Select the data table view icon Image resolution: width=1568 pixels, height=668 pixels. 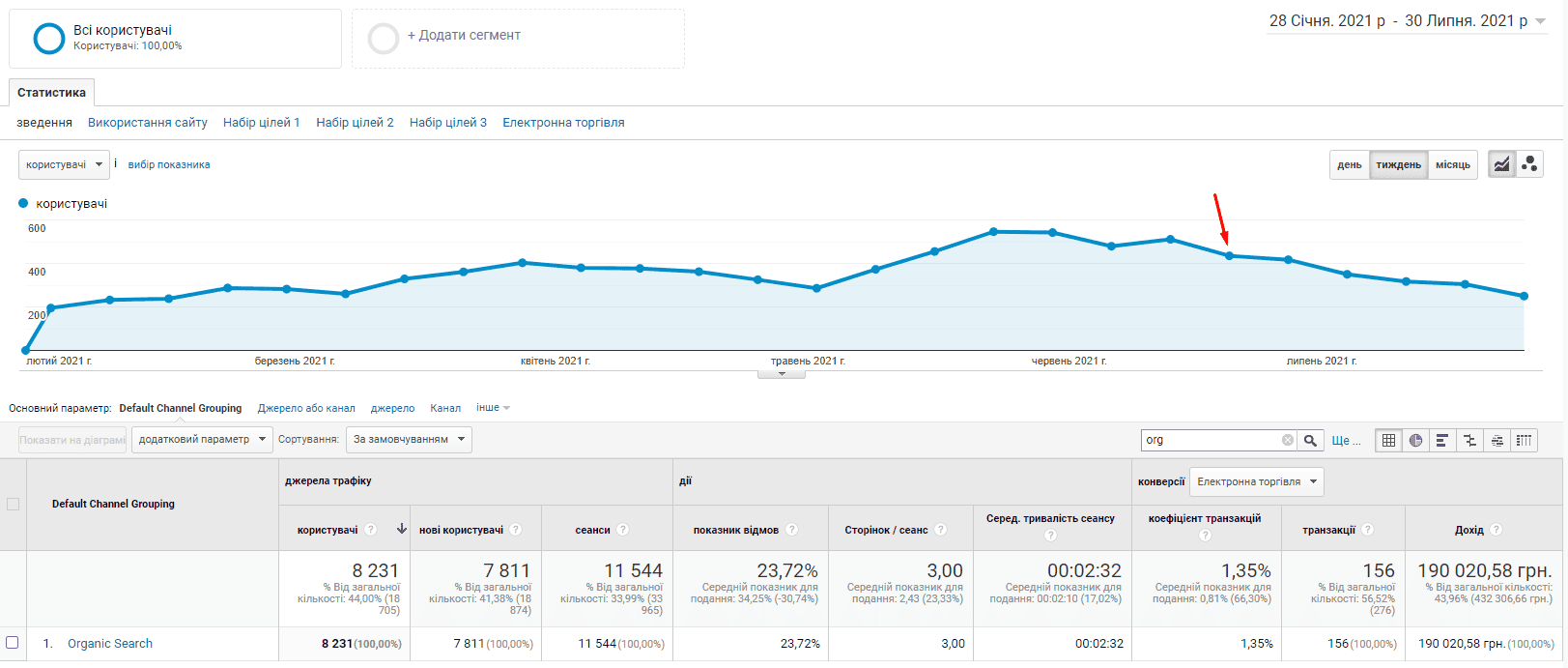point(1388,440)
